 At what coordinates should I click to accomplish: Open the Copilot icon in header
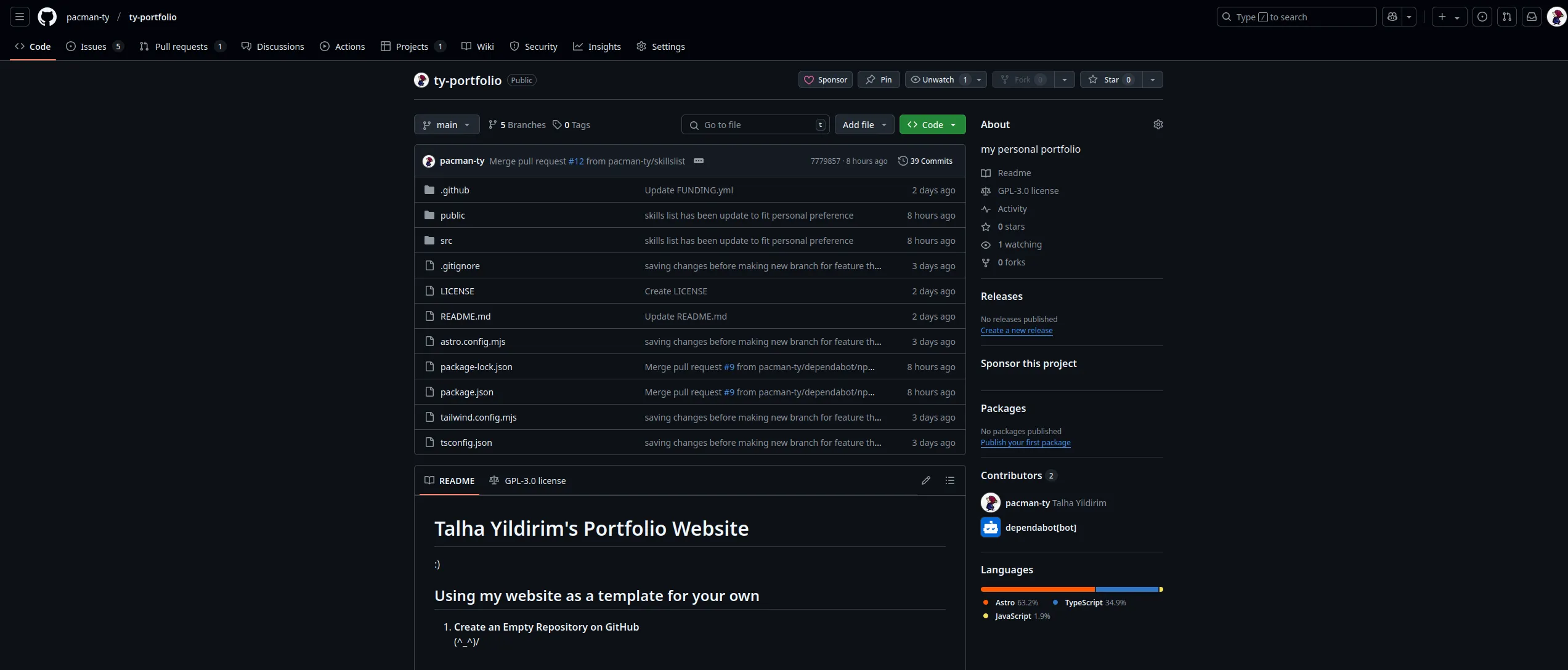(x=1392, y=17)
